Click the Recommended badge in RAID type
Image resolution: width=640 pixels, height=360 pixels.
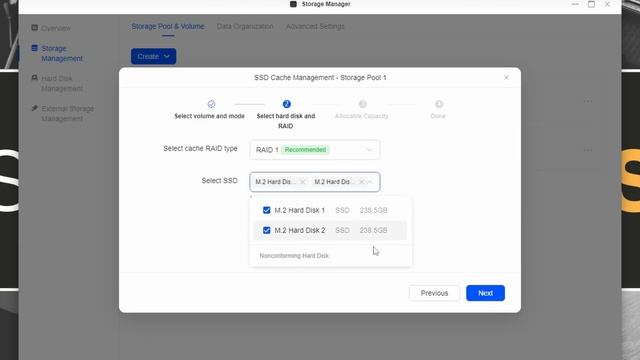tap(305, 150)
